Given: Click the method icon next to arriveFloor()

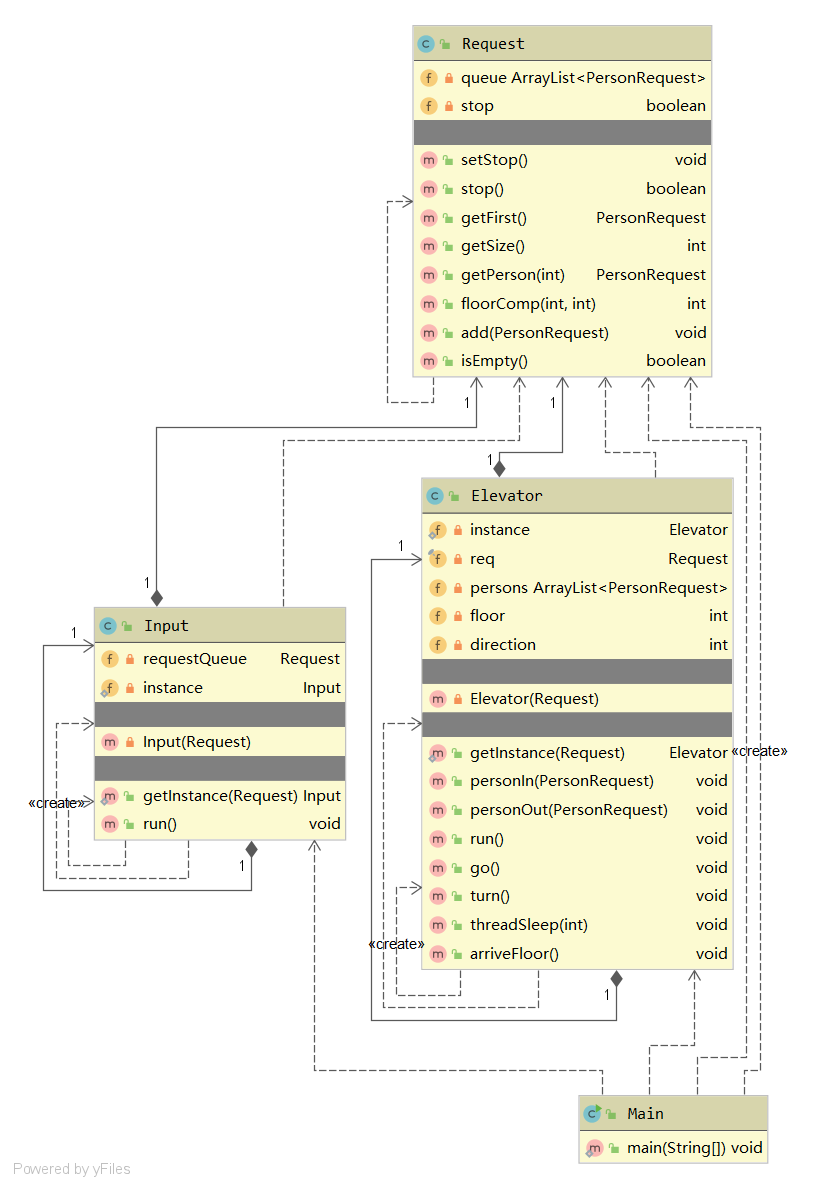Looking at the screenshot, I should click(x=437, y=954).
